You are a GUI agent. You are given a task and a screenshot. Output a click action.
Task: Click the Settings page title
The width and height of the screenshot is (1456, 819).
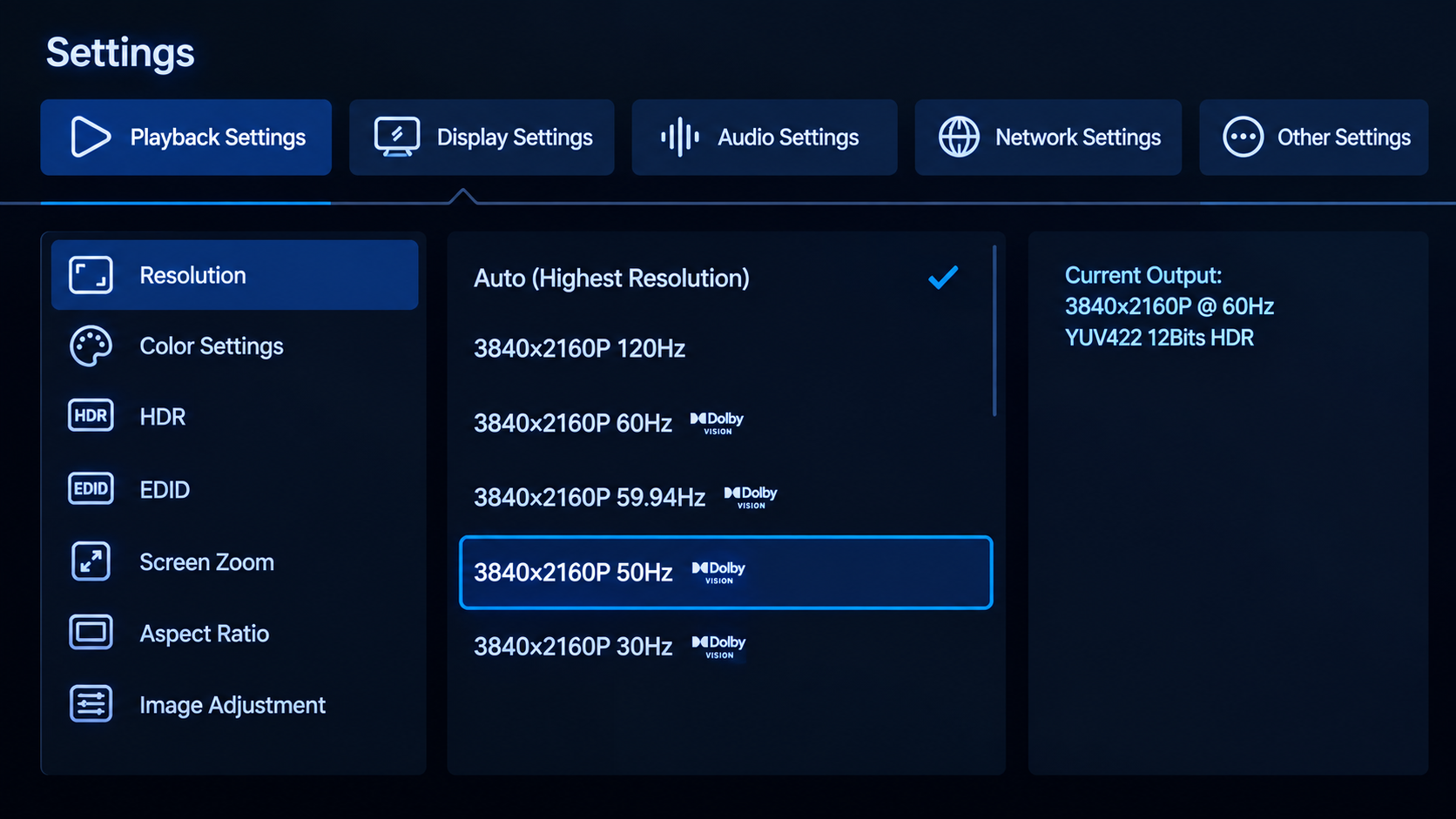(x=120, y=52)
